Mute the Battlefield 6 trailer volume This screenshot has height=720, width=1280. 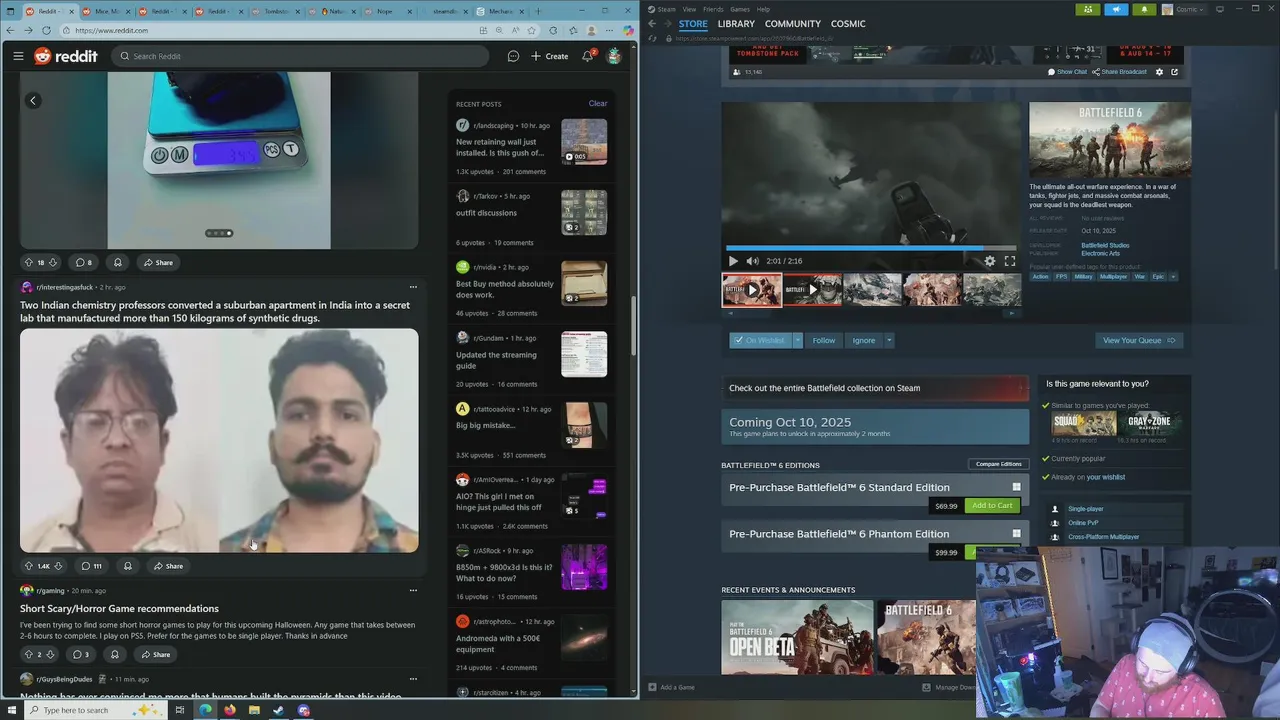pos(752,261)
